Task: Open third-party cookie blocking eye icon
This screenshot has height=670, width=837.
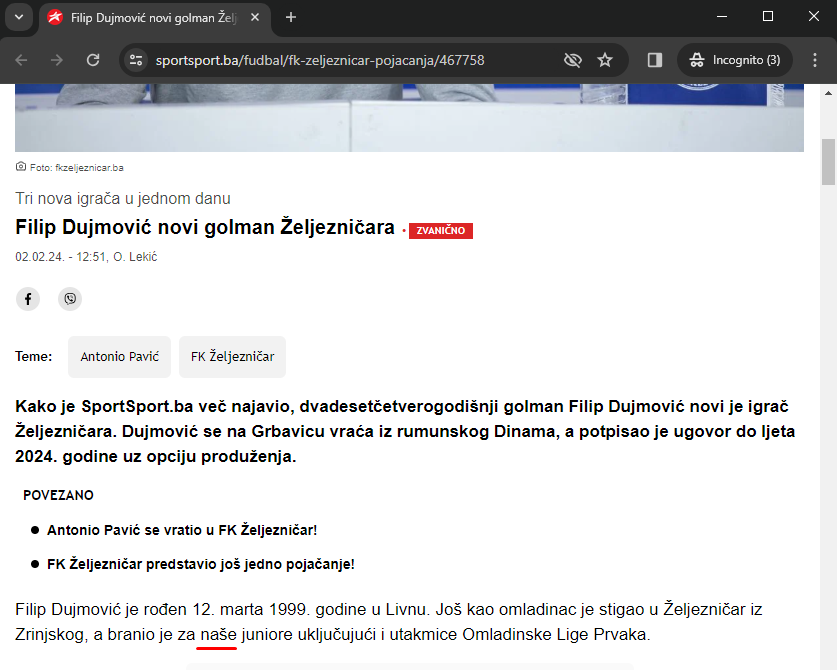Action: click(572, 60)
